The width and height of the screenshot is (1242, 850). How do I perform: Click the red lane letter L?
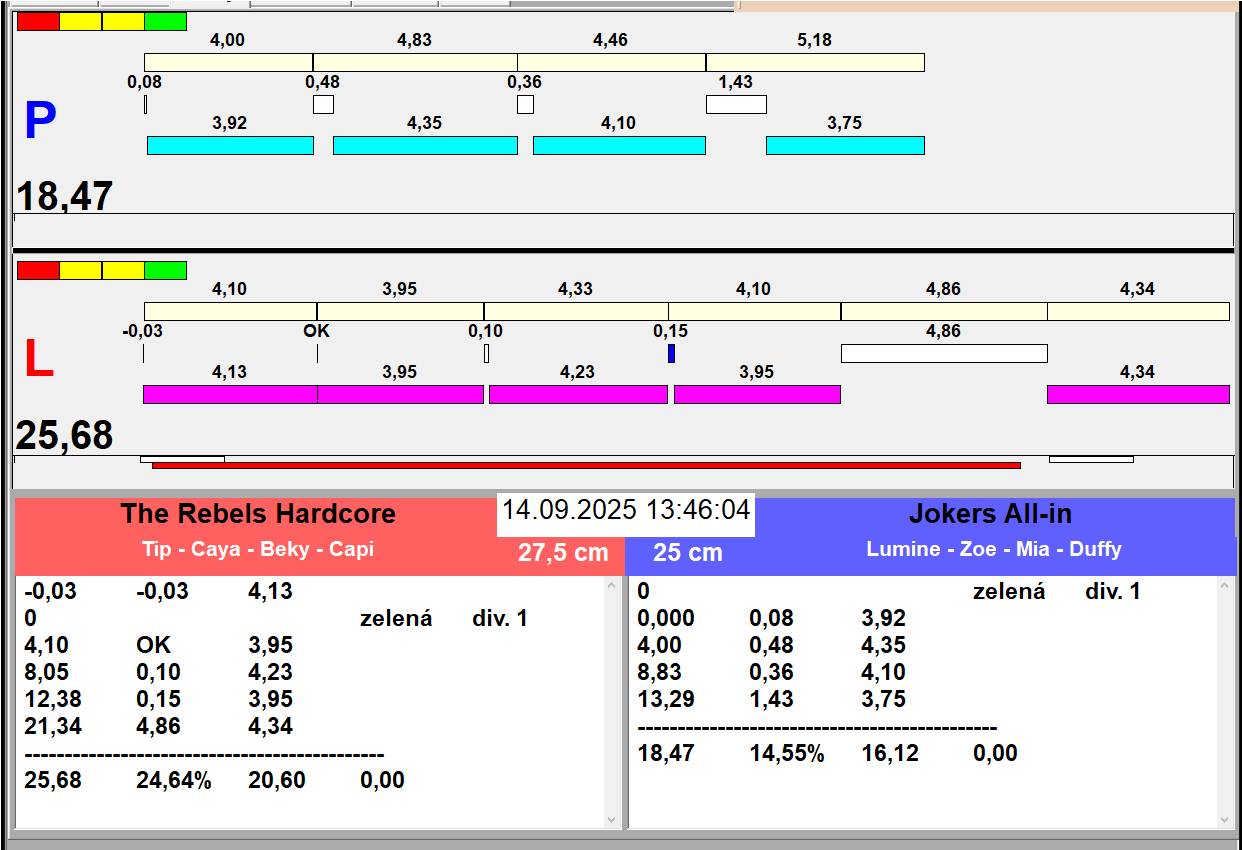click(x=39, y=360)
